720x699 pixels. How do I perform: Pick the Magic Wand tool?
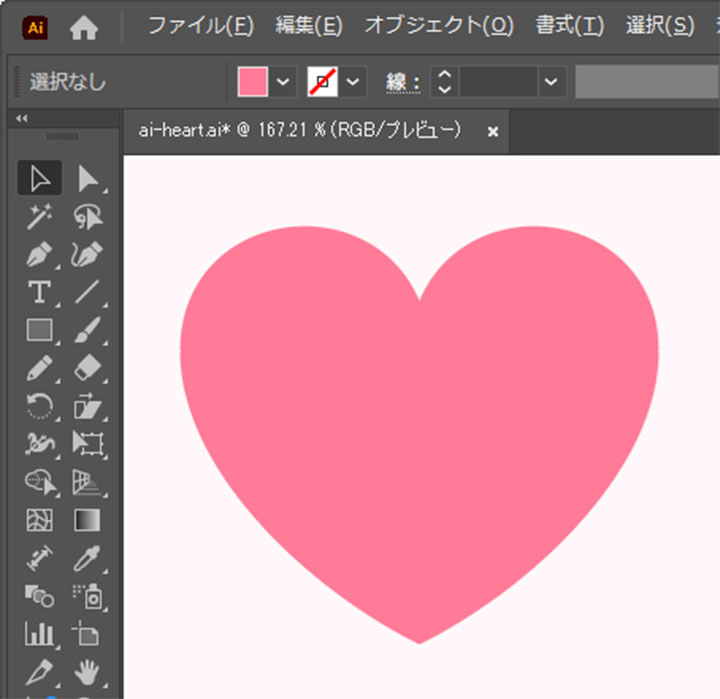point(39,216)
